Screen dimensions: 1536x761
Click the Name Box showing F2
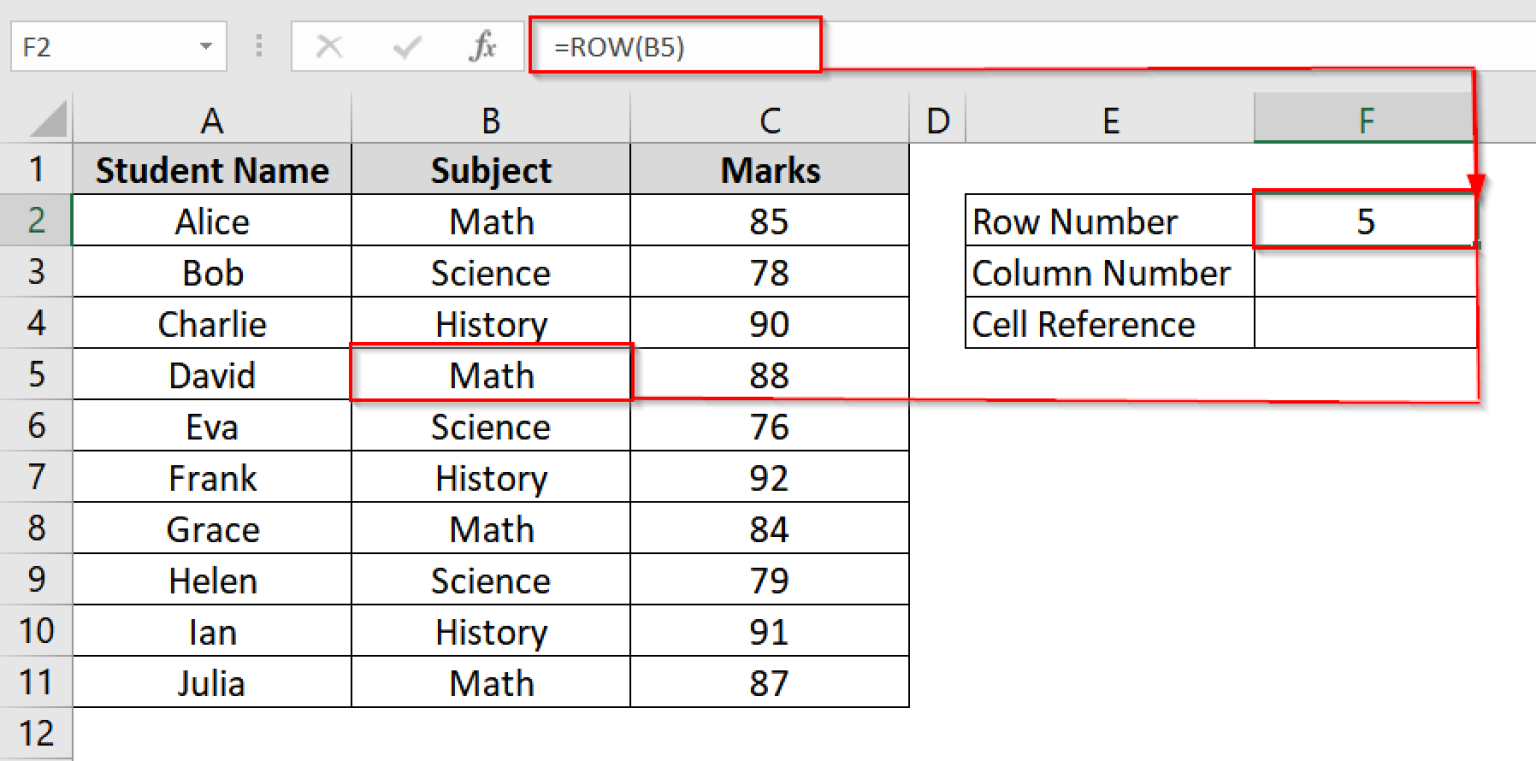(100, 45)
